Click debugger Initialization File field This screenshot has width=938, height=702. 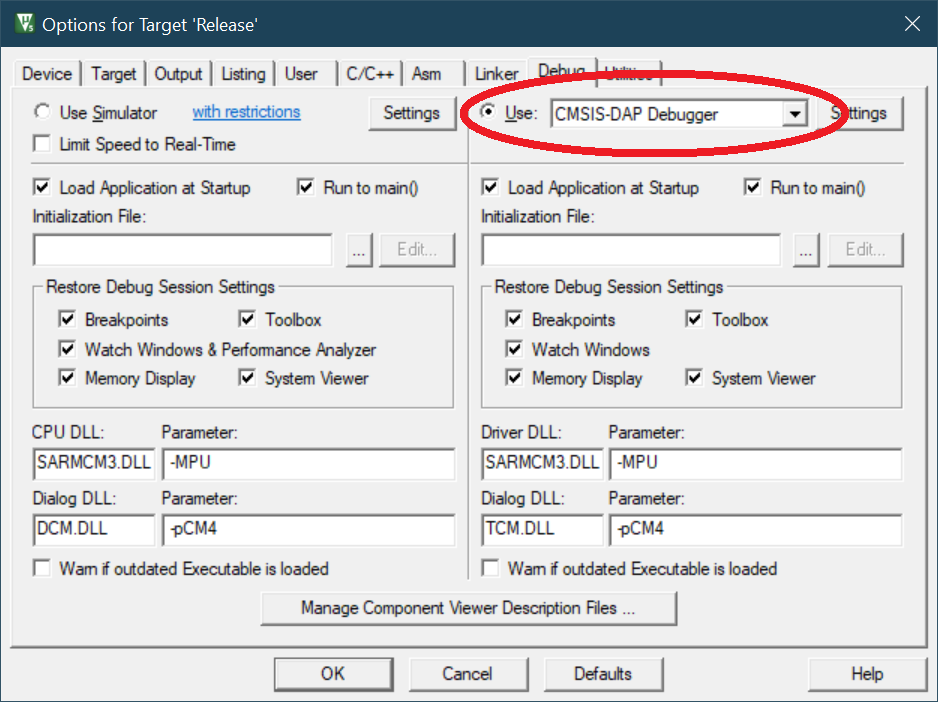tap(631, 250)
